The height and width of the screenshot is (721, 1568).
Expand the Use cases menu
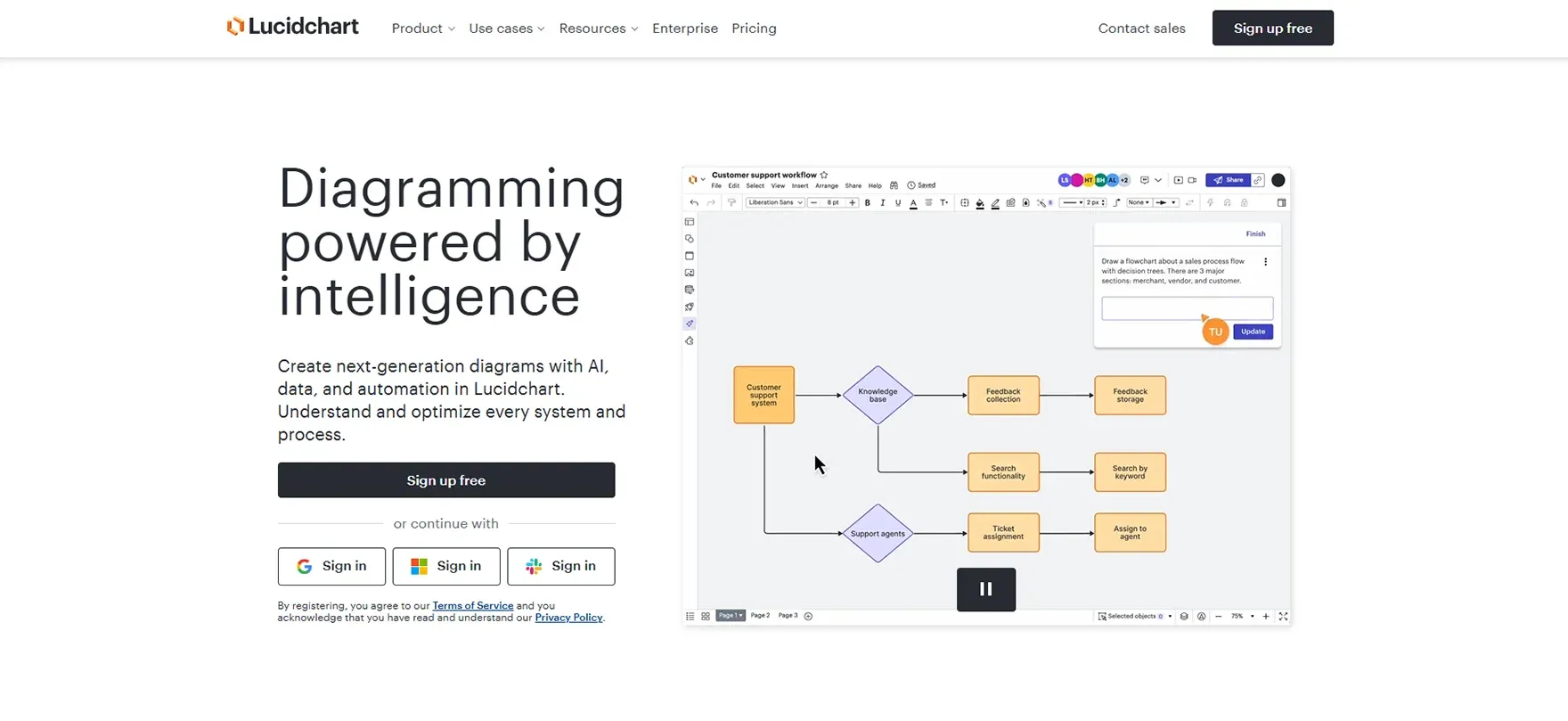point(507,29)
